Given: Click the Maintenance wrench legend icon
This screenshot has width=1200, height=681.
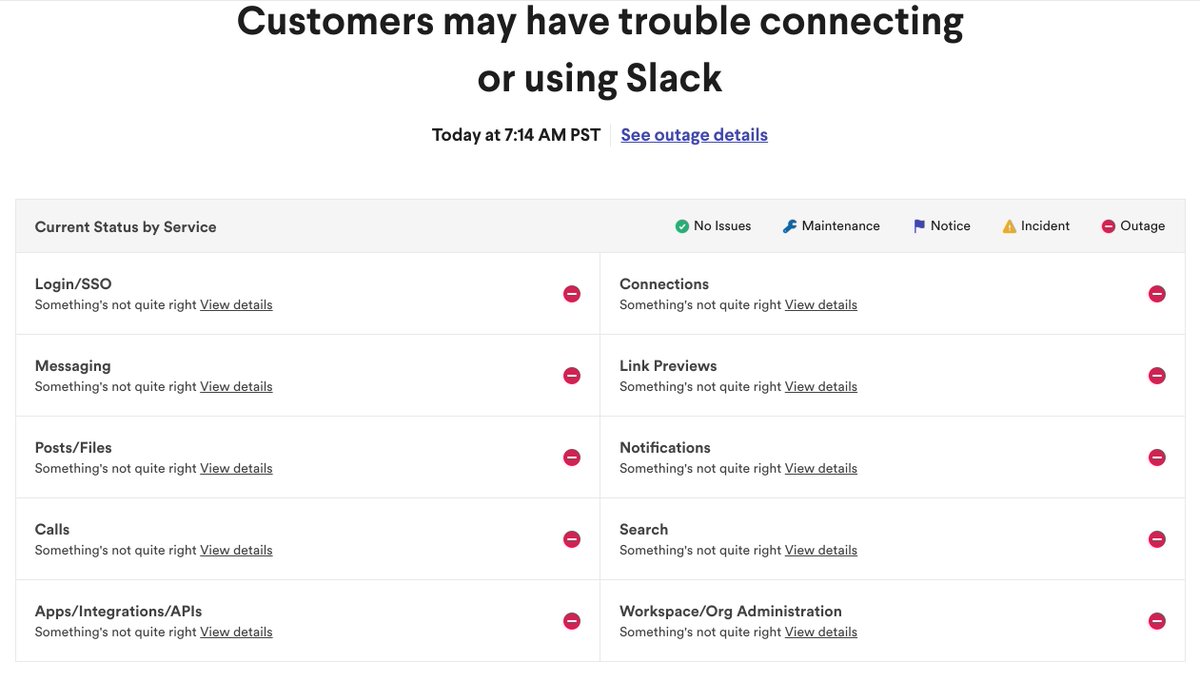Looking at the screenshot, I should tap(790, 226).
